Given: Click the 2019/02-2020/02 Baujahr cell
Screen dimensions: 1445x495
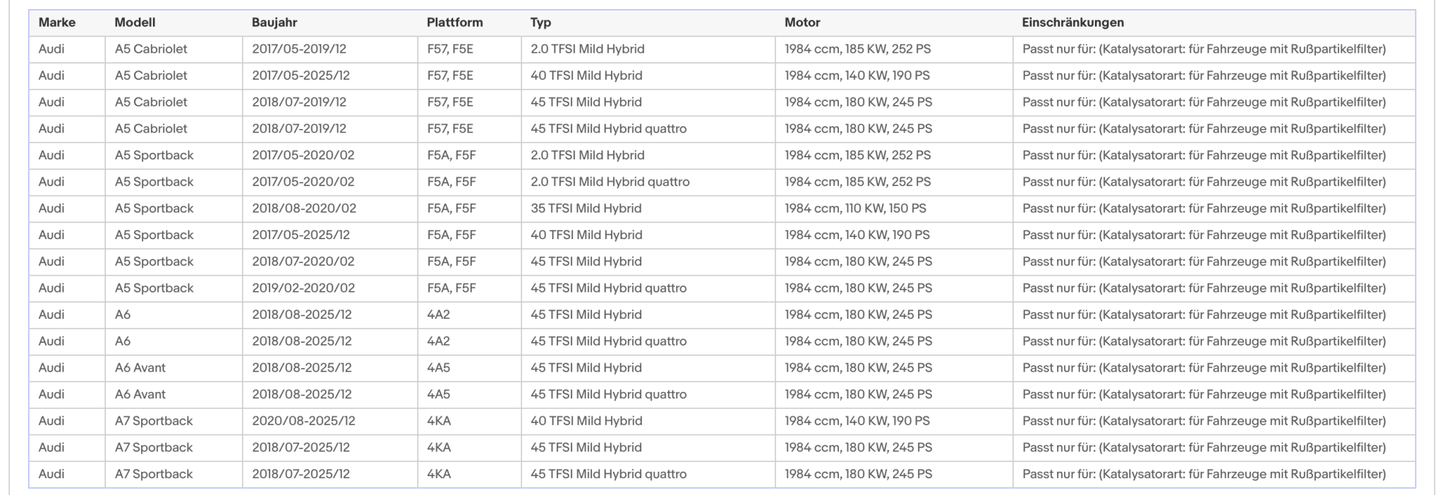Looking at the screenshot, I should pos(303,288).
